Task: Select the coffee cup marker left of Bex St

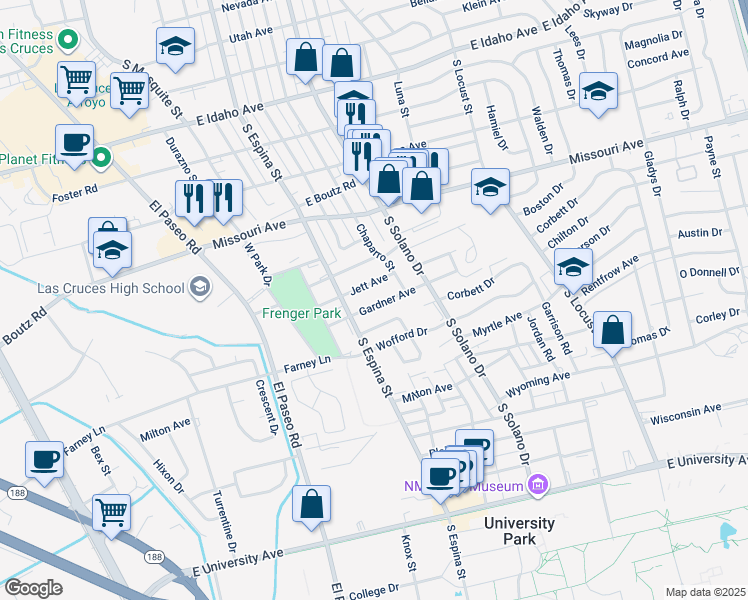Action: point(44,460)
